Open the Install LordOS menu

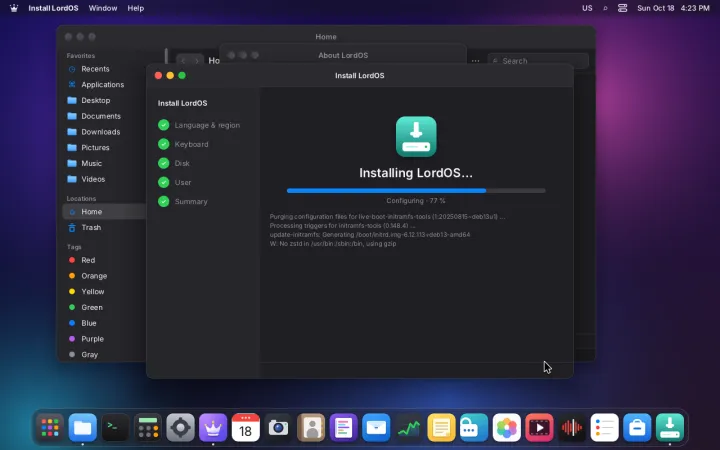(53, 8)
